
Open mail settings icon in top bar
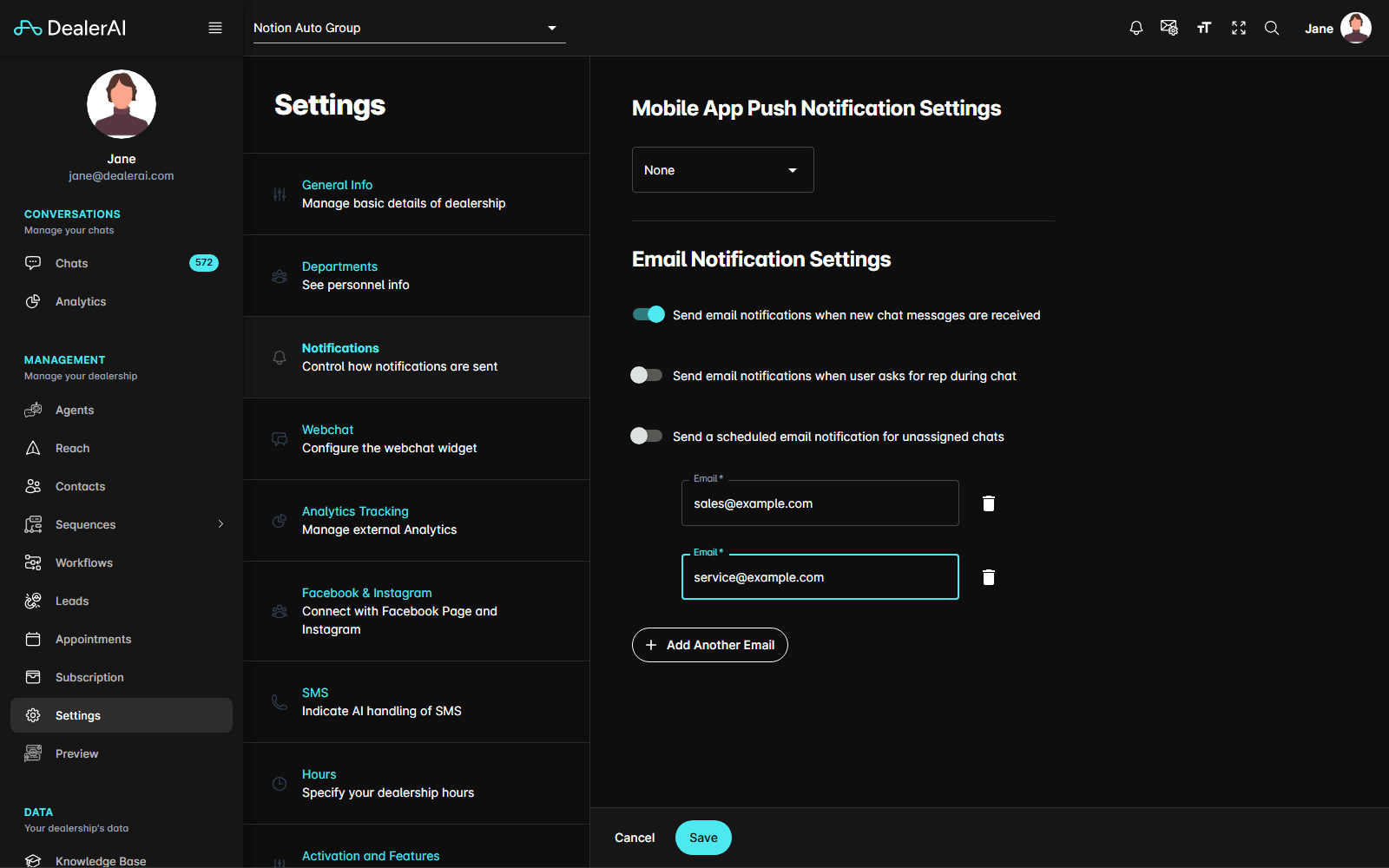coord(1169,28)
